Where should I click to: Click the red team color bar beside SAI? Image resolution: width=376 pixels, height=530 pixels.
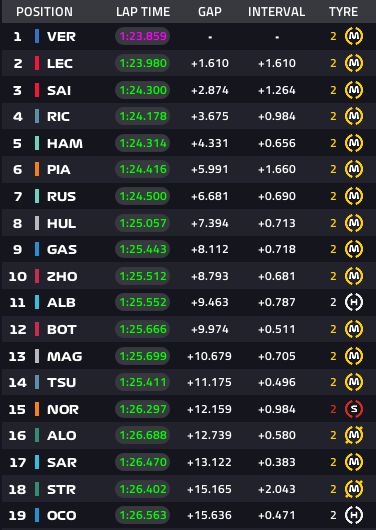click(x=37, y=90)
